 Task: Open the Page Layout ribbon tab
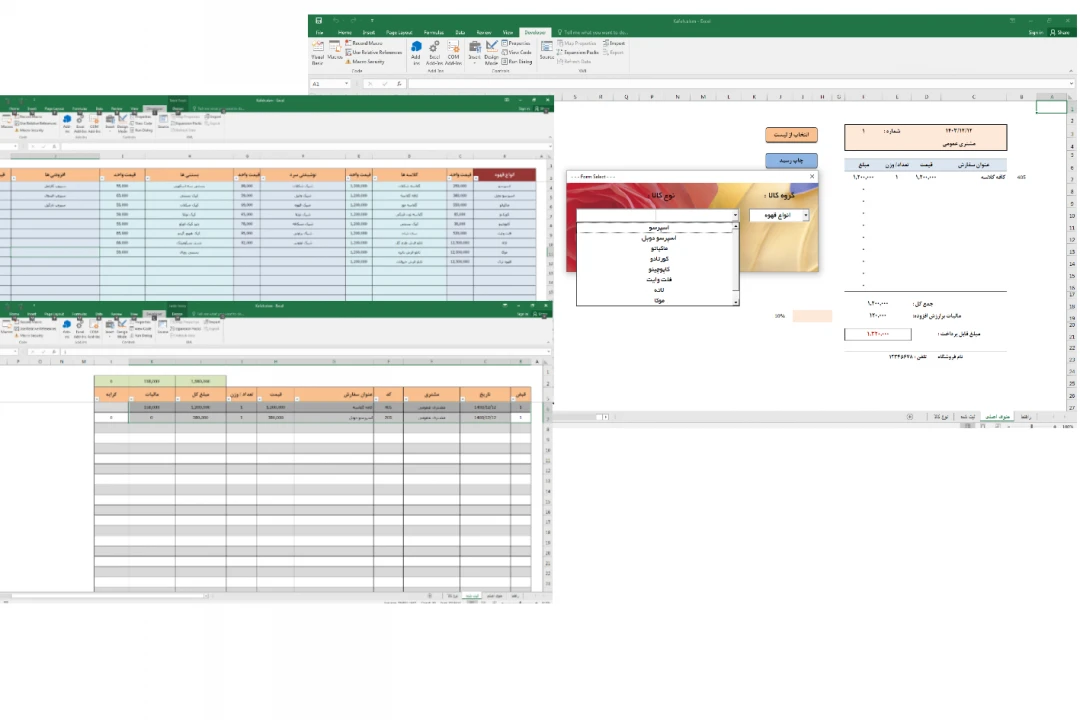click(x=399, y=33)
